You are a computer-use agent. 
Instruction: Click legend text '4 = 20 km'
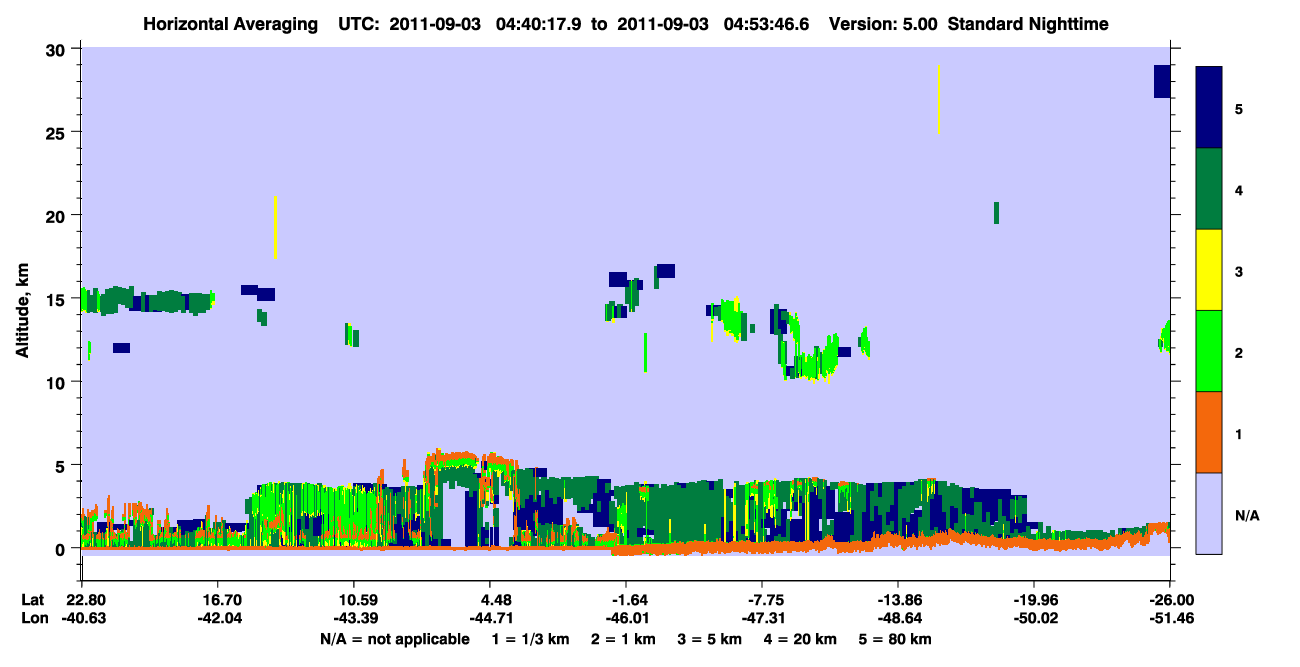(800, 639)
